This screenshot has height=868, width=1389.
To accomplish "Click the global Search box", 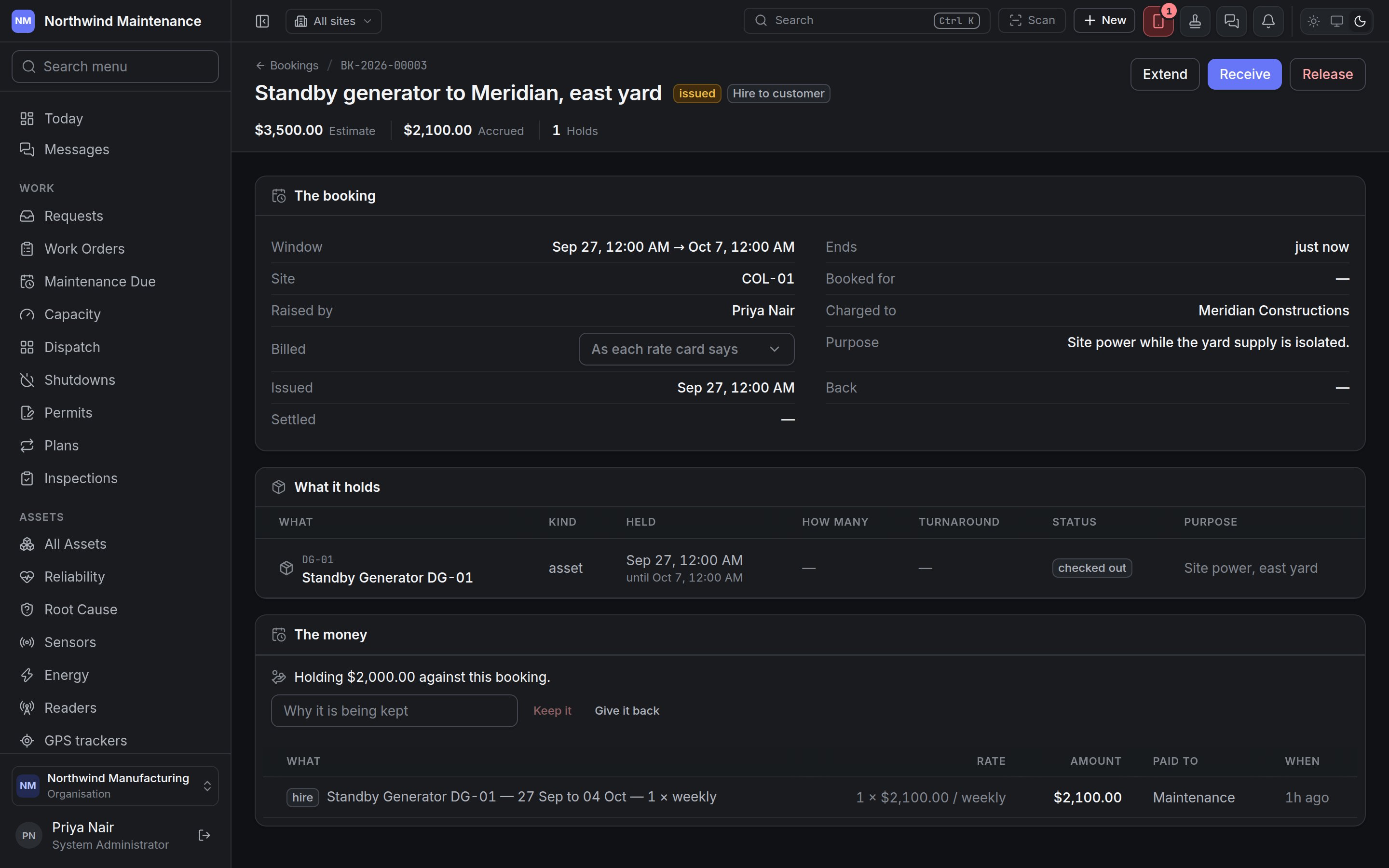I will tap(867, 21).
